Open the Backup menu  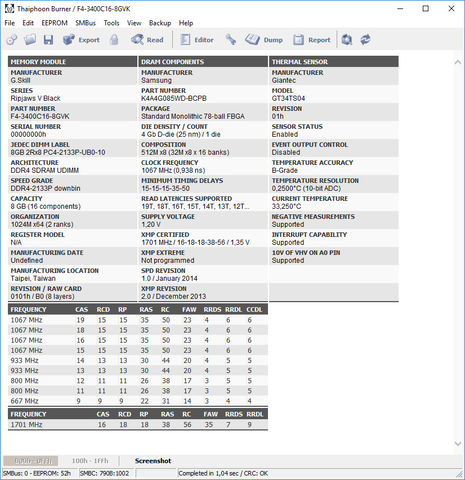tap(160, 23)
